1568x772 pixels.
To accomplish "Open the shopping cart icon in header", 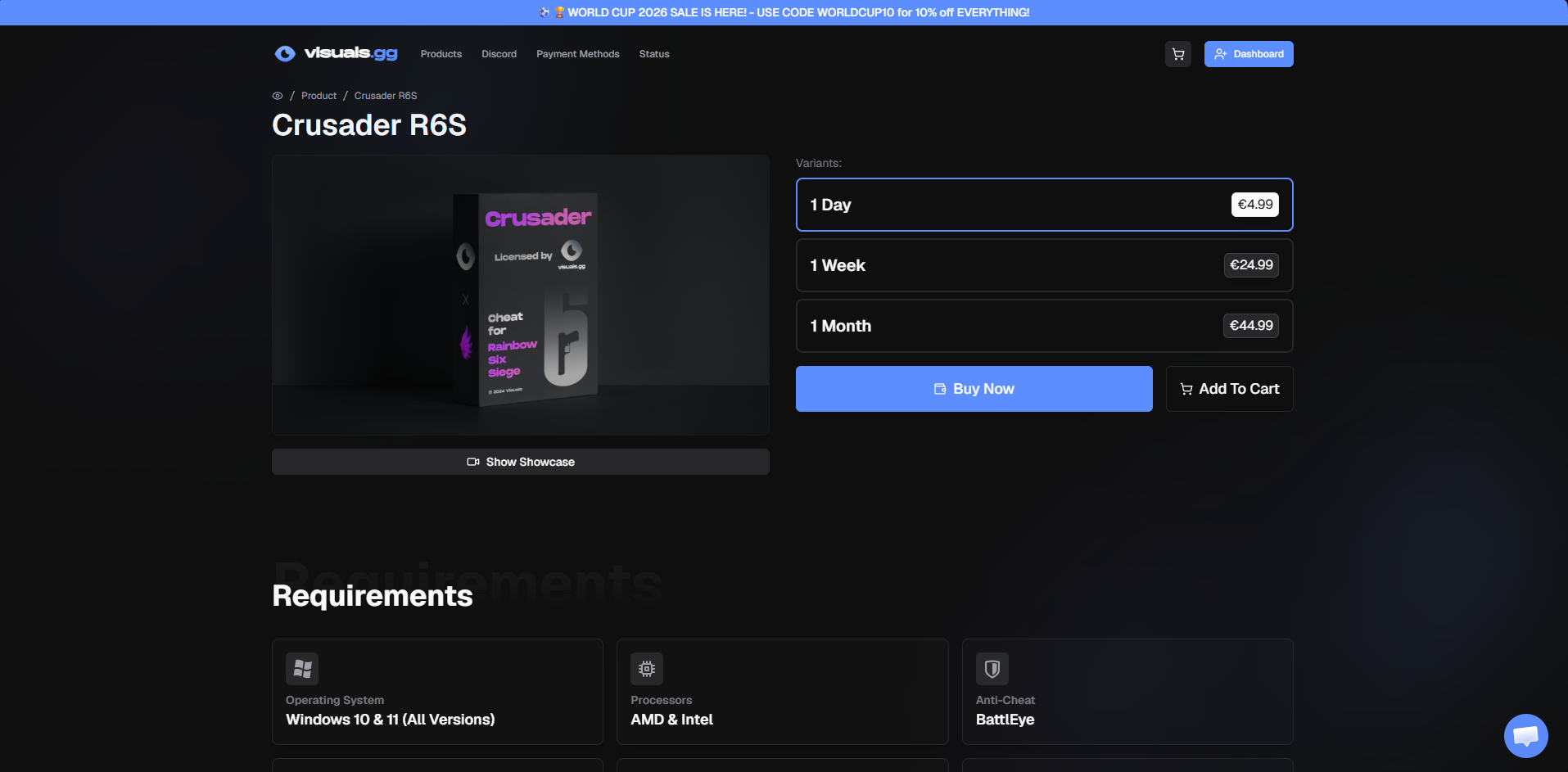I will (x=1178, y=54).
